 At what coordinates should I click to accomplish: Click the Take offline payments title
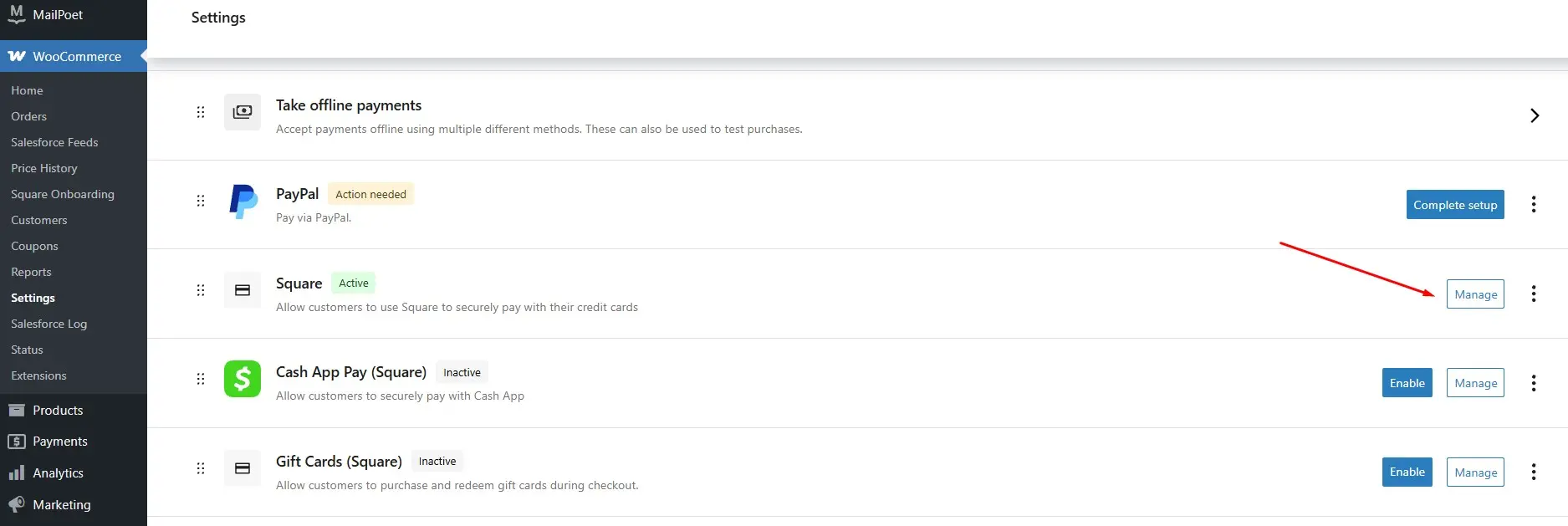pos(349,105)
